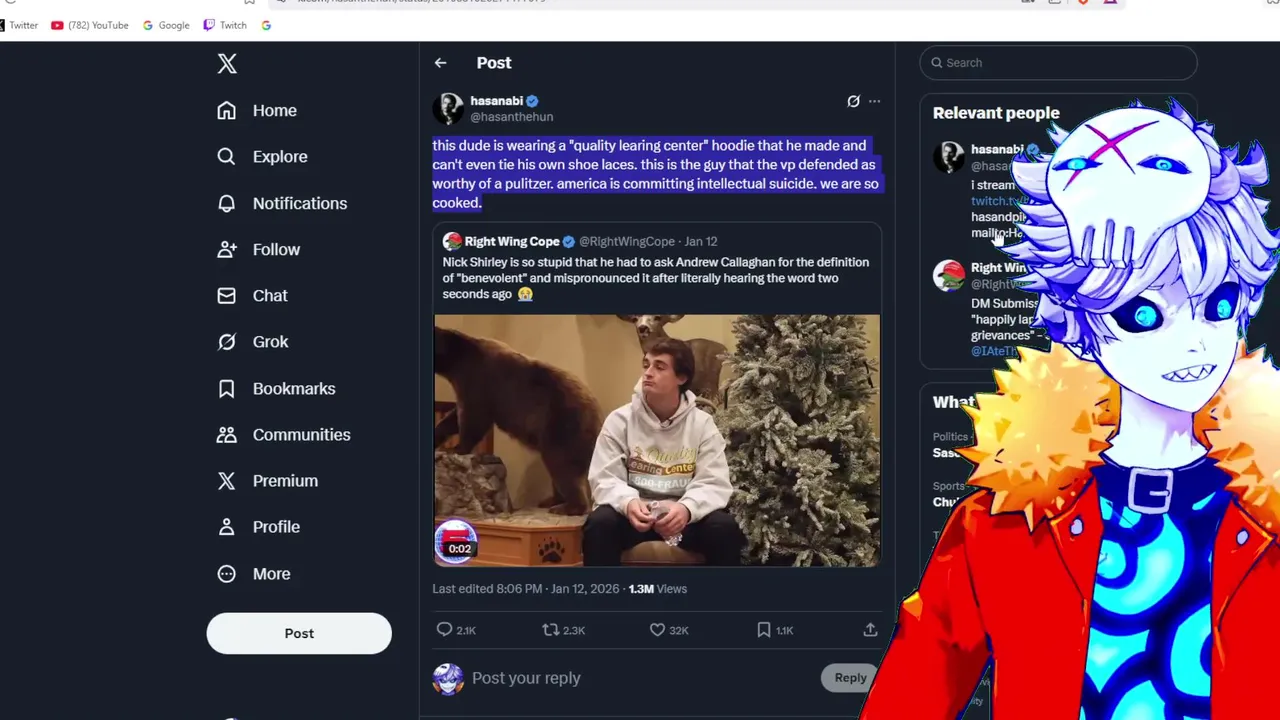Click the search magnifier icon in the Search box
Viewport: 1280px width, 720px height.
[937, 63]
